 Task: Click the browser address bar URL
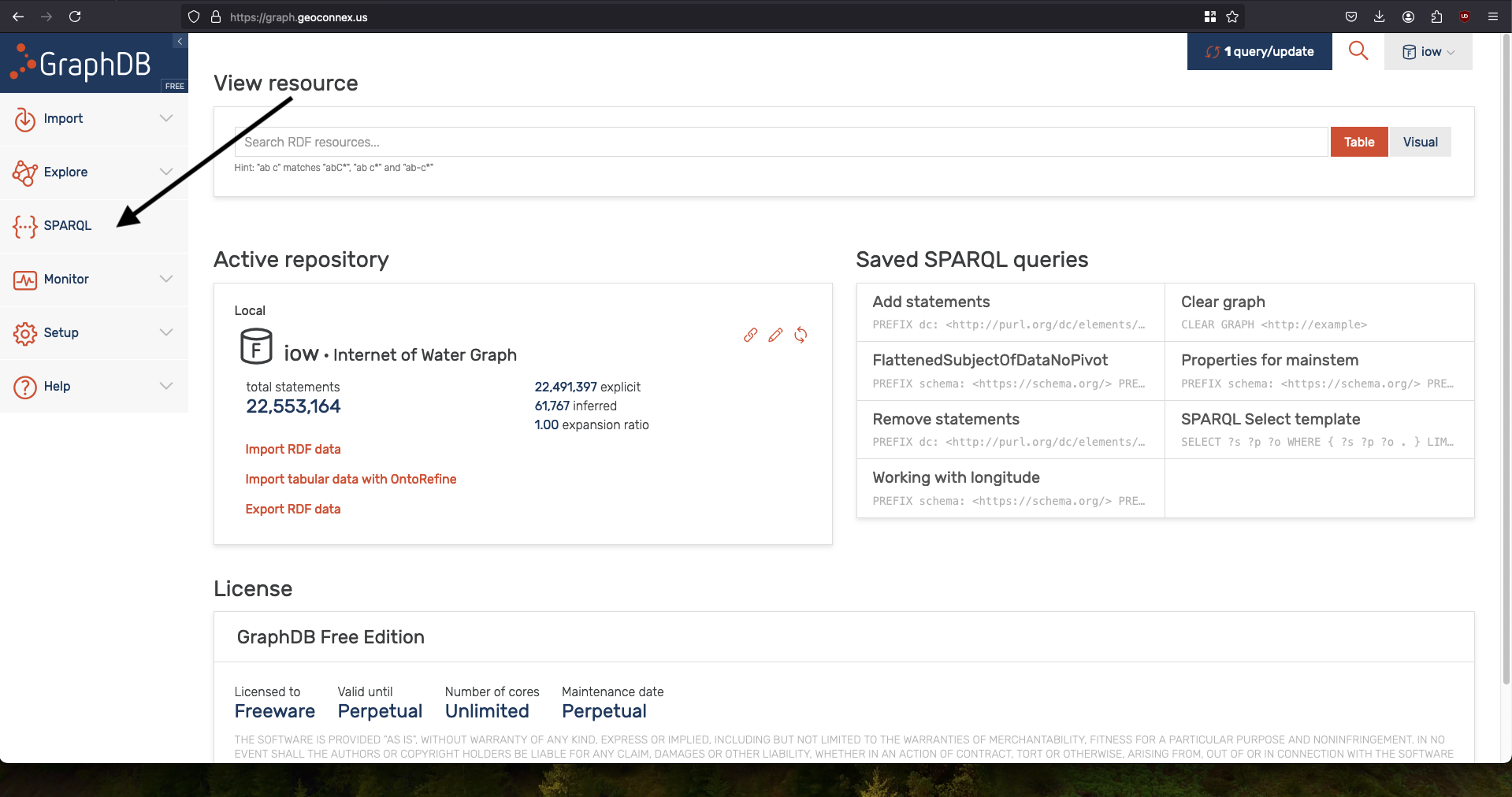[x=299, y=17]
